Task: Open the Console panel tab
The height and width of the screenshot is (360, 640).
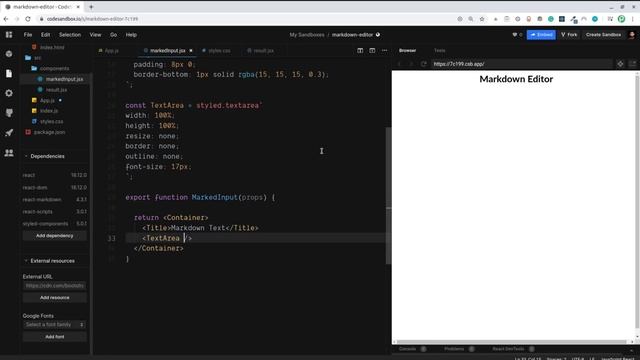Action: pyautogui.click(x=407, y=349)
